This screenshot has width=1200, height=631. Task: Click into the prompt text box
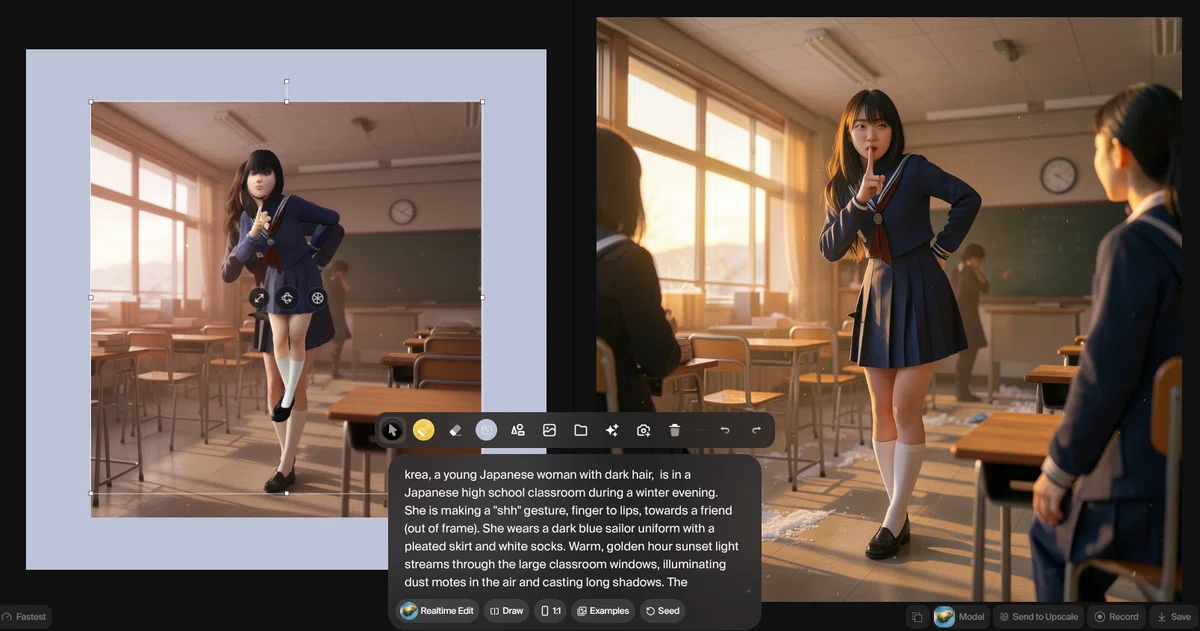(574, 528)
